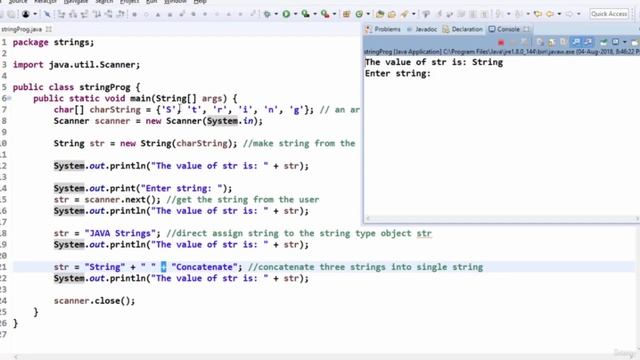
Task: Click the 'Enter string:' prompt in Console
Action: tap(398, 73)
